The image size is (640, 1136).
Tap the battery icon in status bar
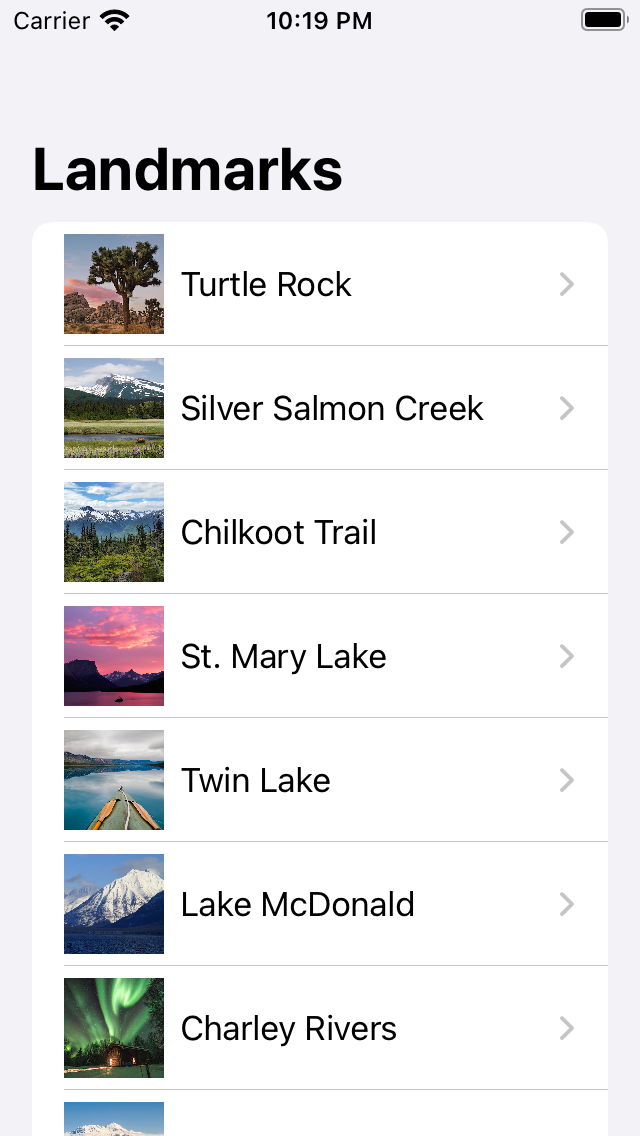coord(604,20)
